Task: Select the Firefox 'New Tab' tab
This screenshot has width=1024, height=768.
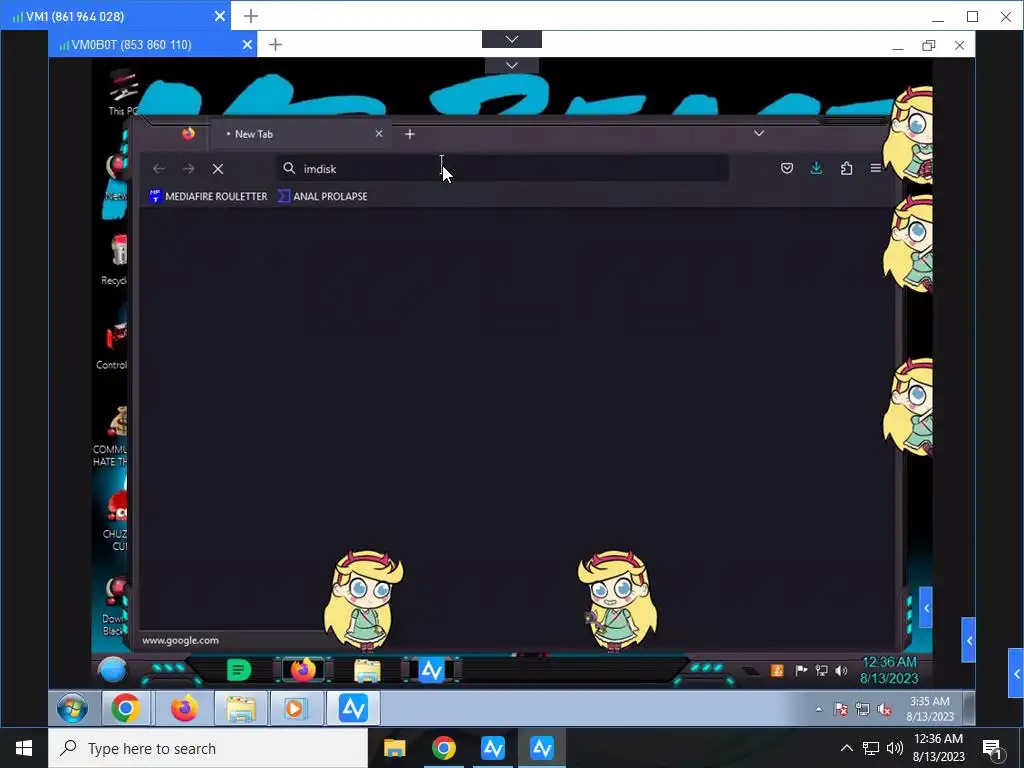Action: point(300,134)
